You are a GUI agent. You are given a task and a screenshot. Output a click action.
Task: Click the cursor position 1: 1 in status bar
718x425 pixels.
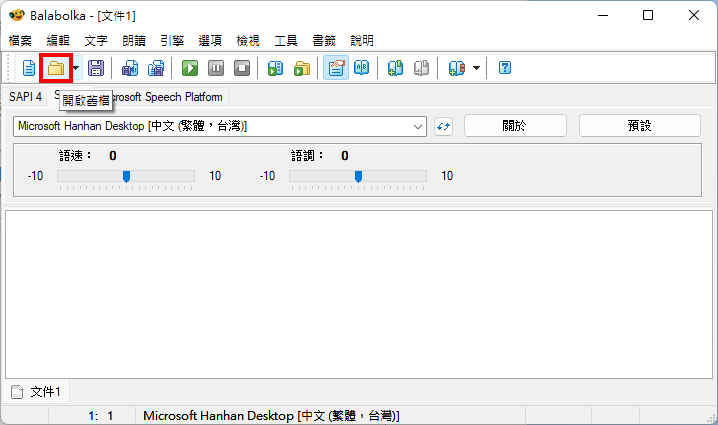[101, 416]
